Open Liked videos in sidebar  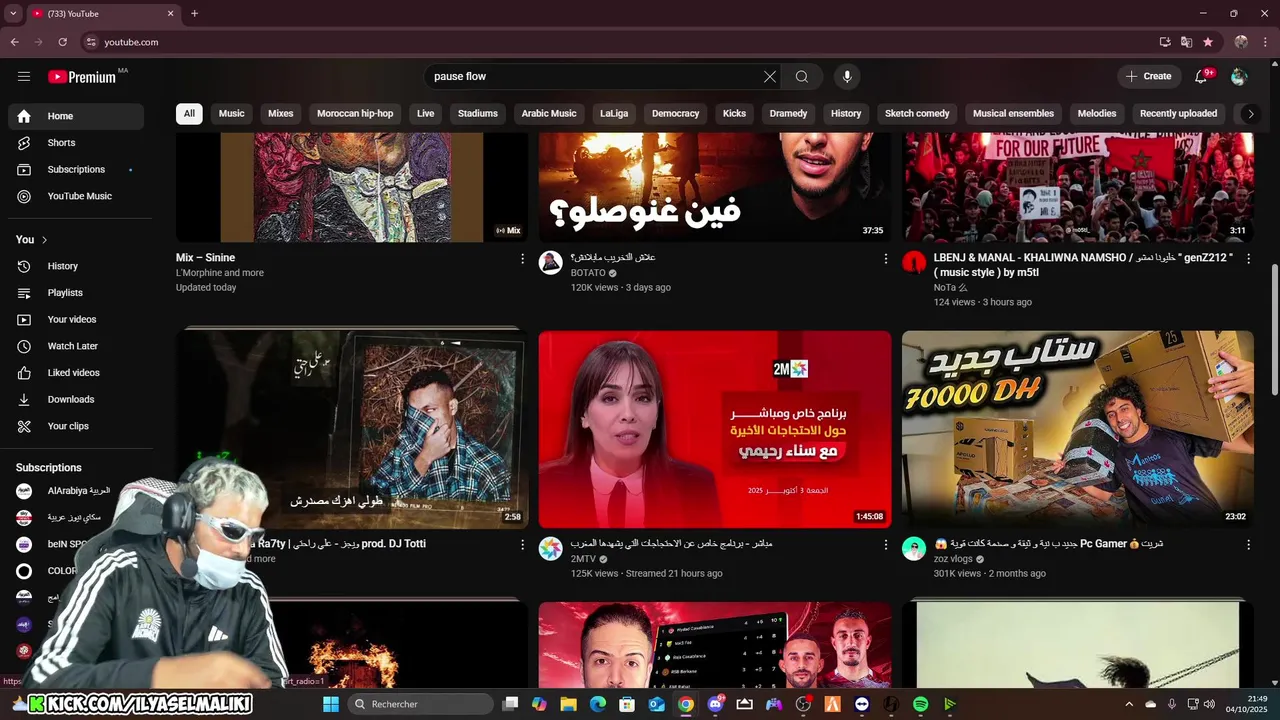tap(76, 373)
